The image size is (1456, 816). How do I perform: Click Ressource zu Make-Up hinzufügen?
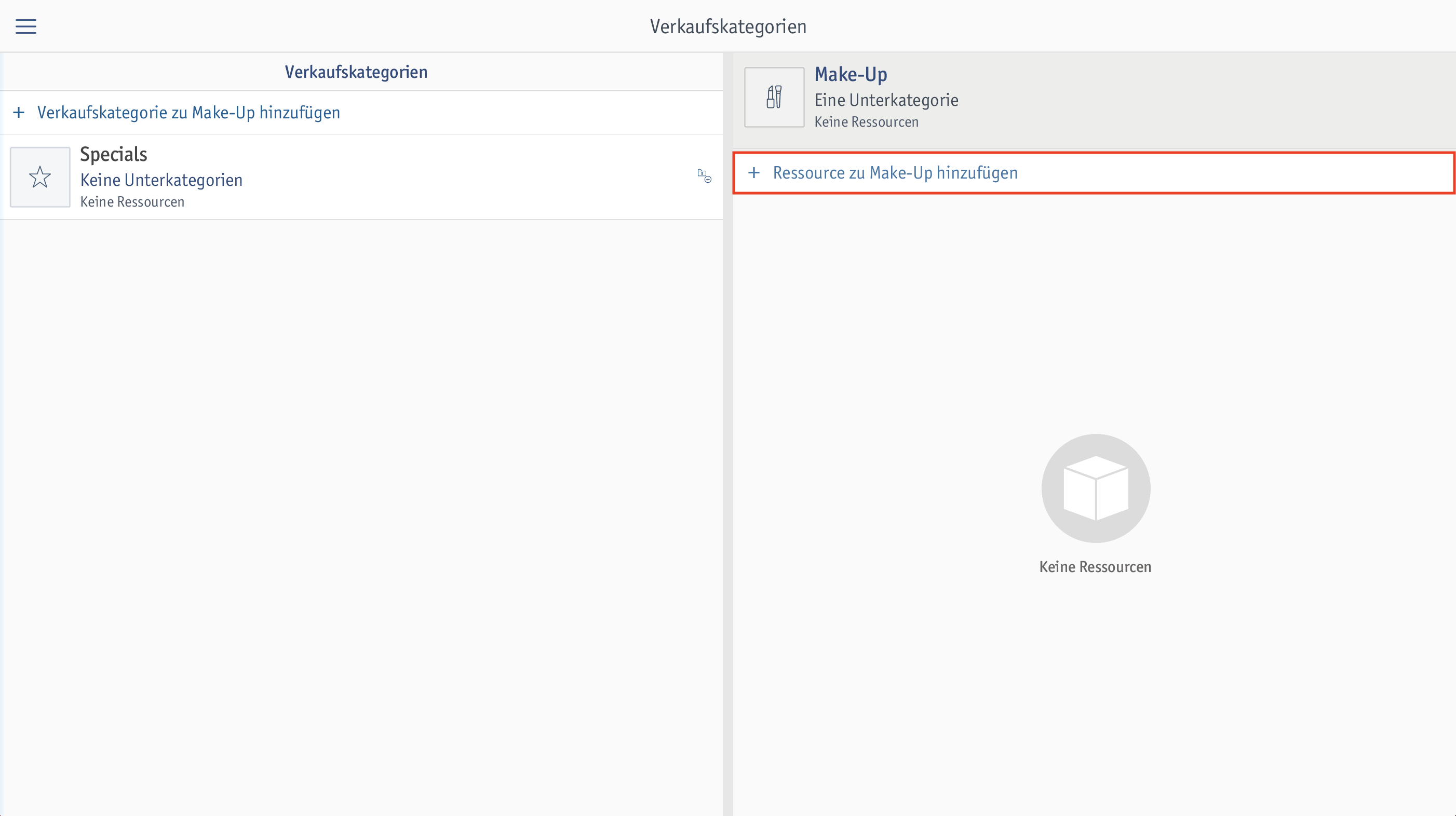coord(895,172)
